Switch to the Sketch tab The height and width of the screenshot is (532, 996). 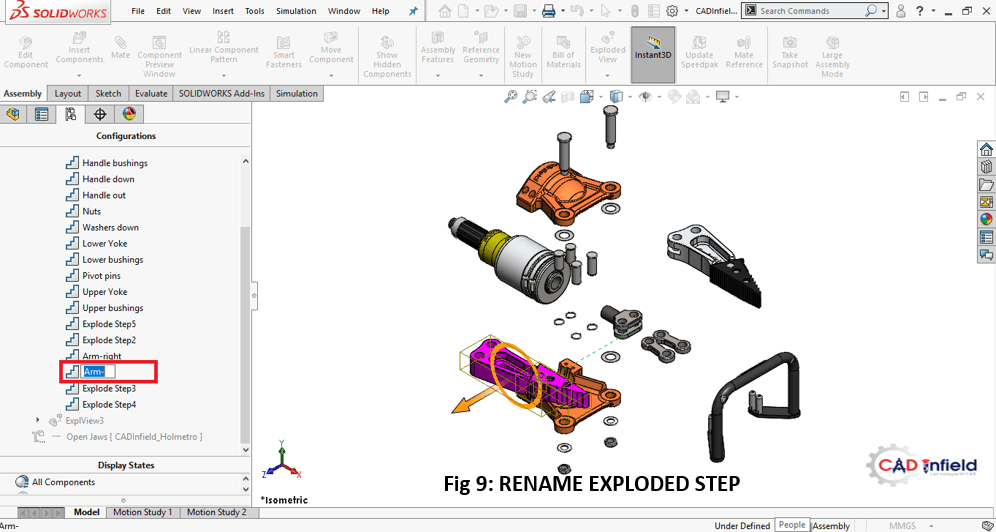click(x=108, y=93)
